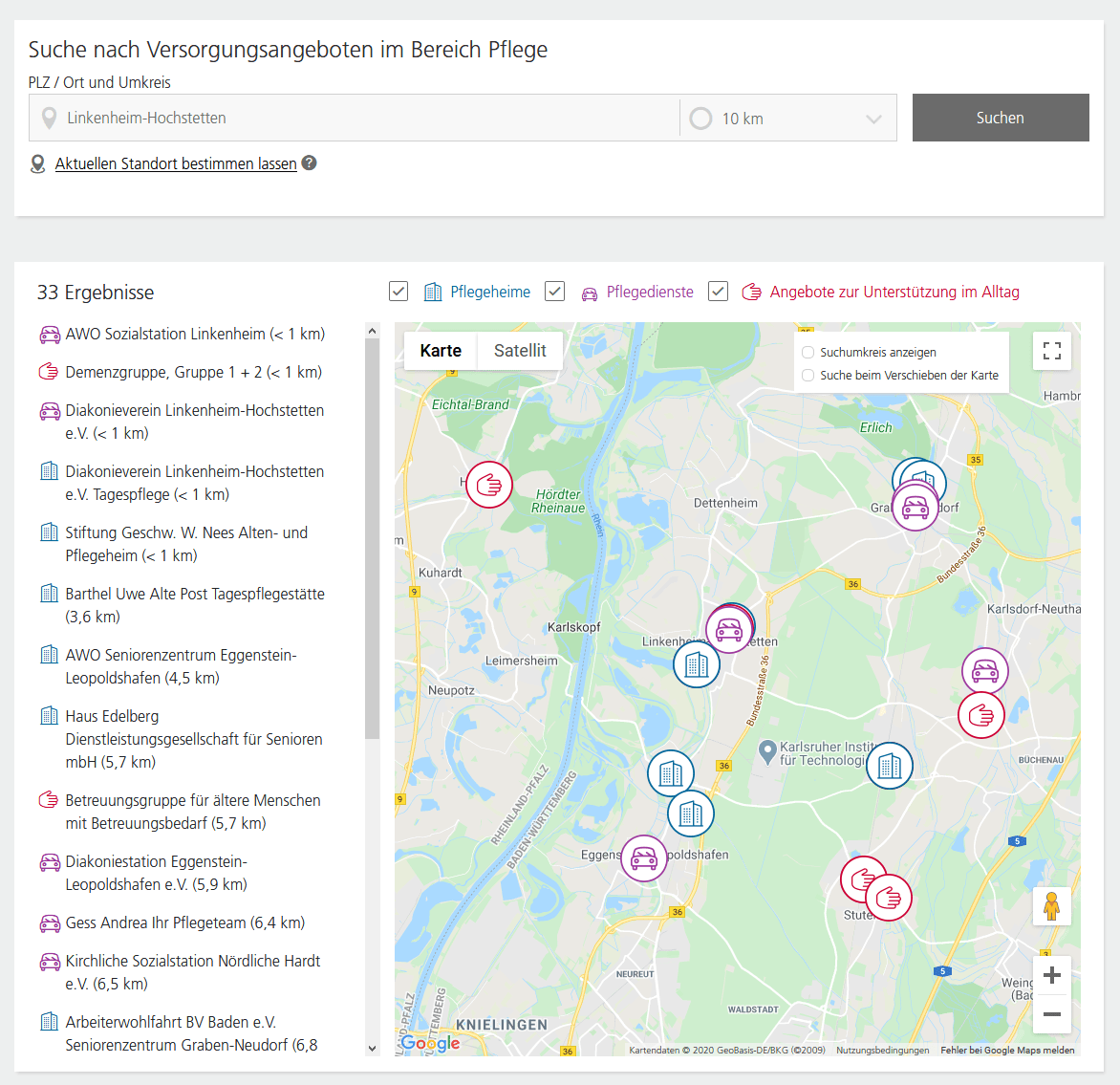
Task: Click the results list scrollbar thumb
Action: [372, 538]
